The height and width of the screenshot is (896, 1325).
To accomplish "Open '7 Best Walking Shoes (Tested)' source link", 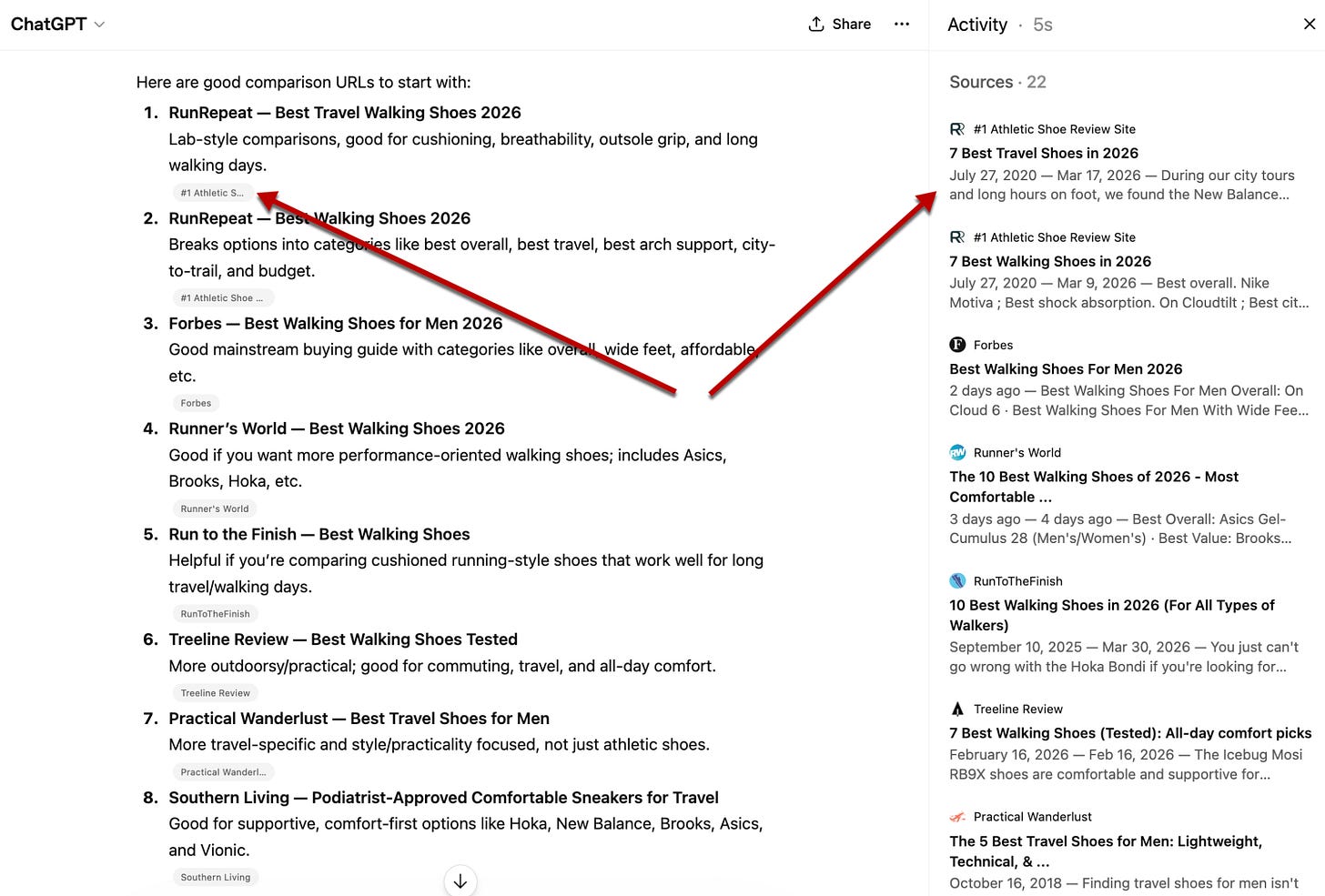I will (x=1130, y=732).
